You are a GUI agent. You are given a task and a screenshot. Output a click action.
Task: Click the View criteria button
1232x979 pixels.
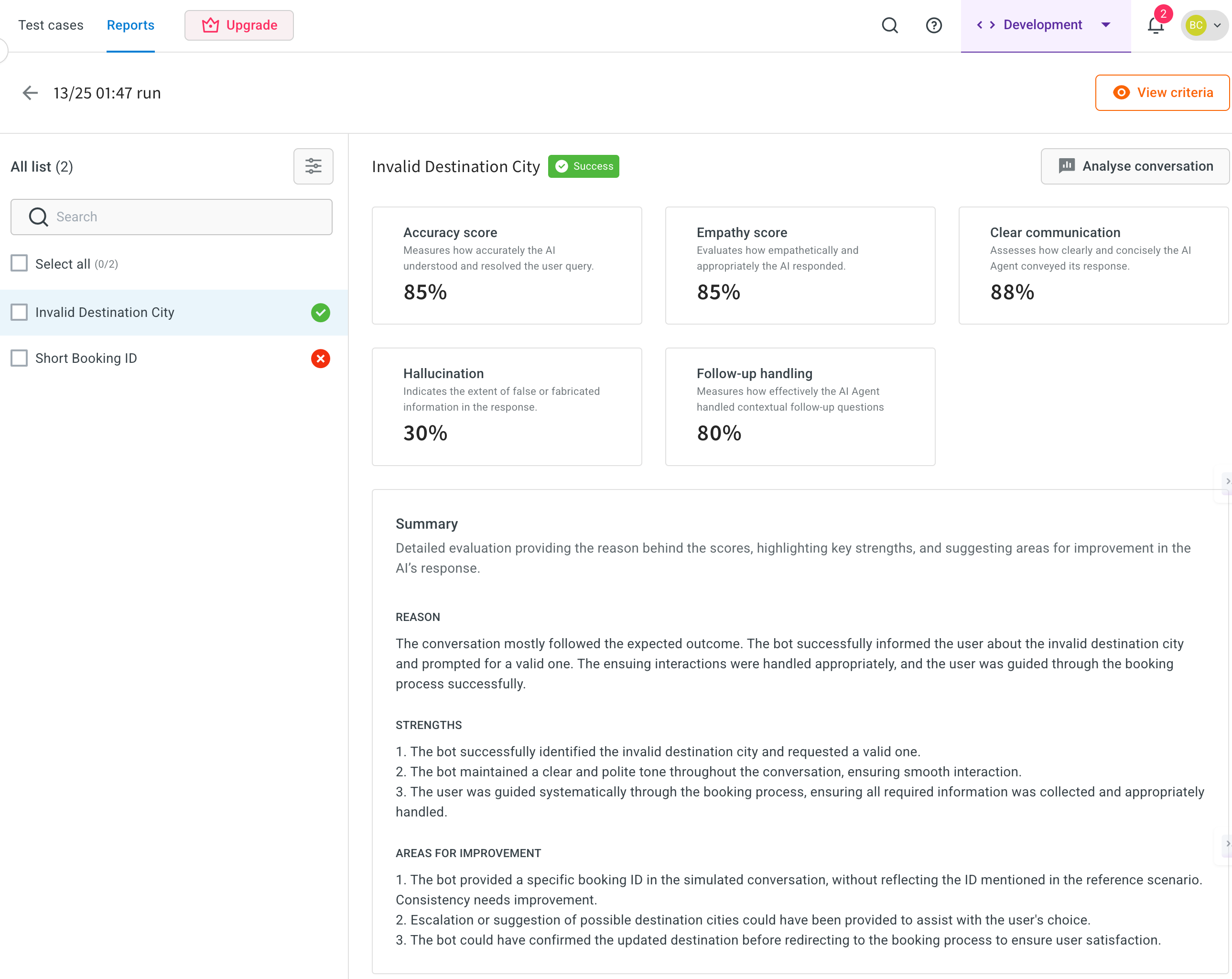1162,93
